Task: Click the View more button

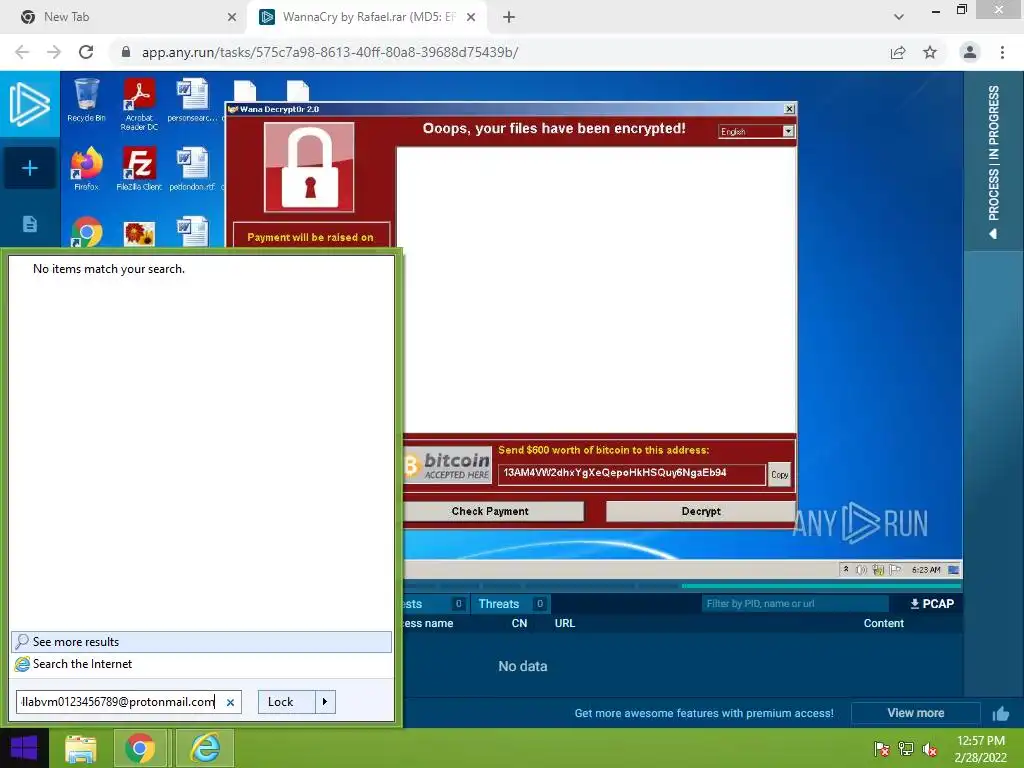Action: click(916, 713)
